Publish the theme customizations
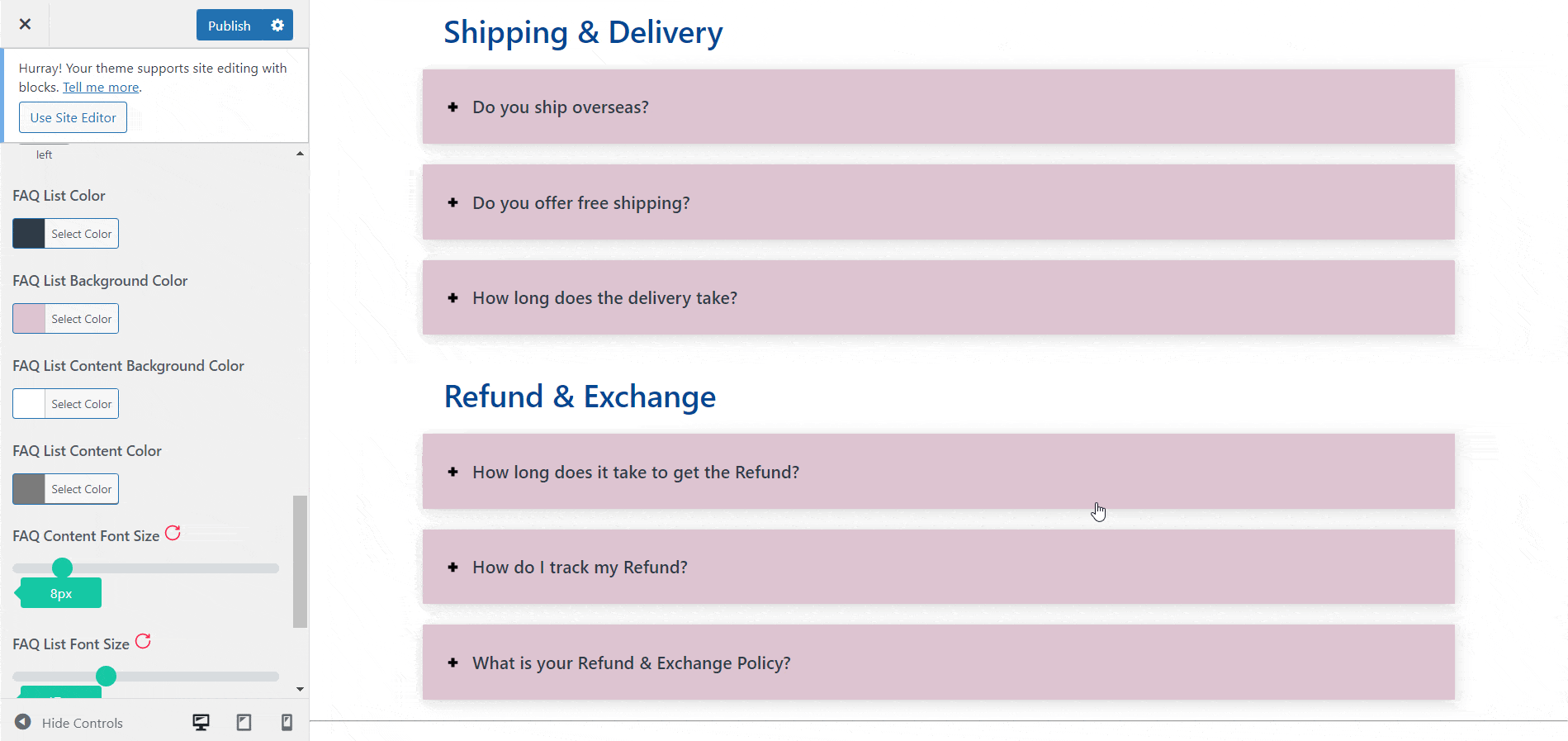1568x741 pixels. click(x=229, y=25)
